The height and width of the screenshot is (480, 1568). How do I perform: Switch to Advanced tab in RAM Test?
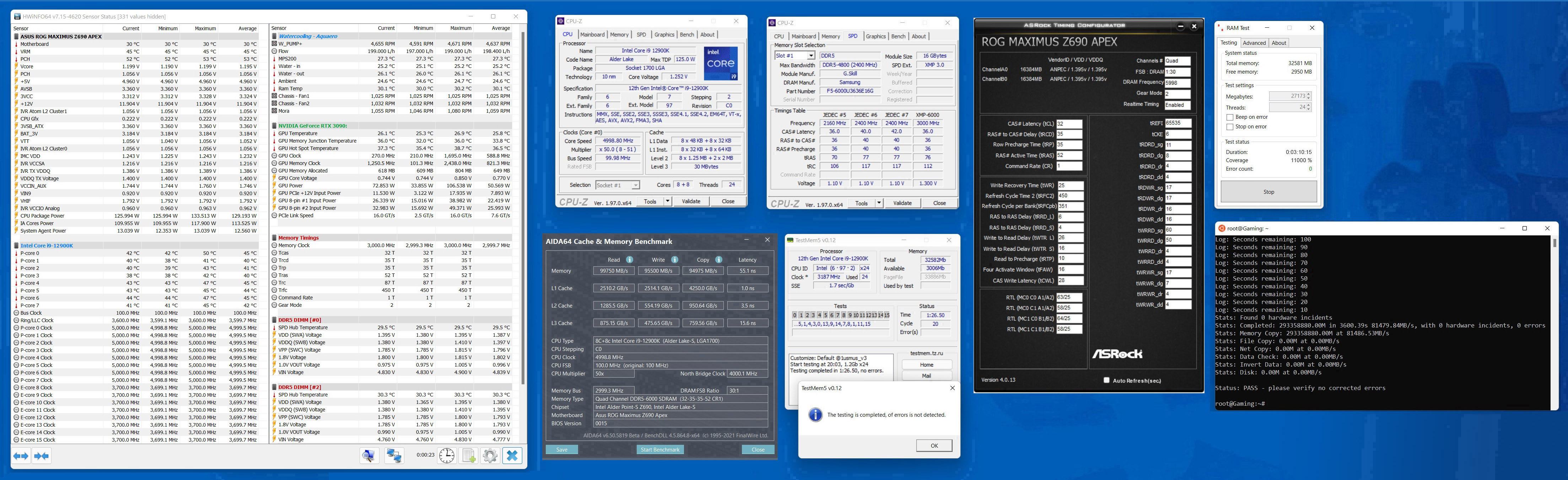[x=1254, y=43]
